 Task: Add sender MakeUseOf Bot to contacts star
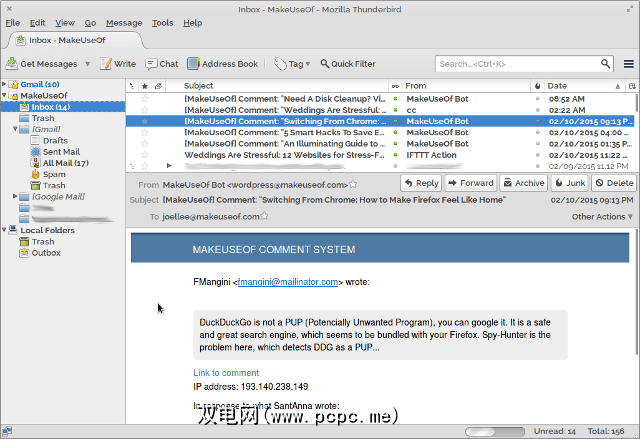(353, 184)
